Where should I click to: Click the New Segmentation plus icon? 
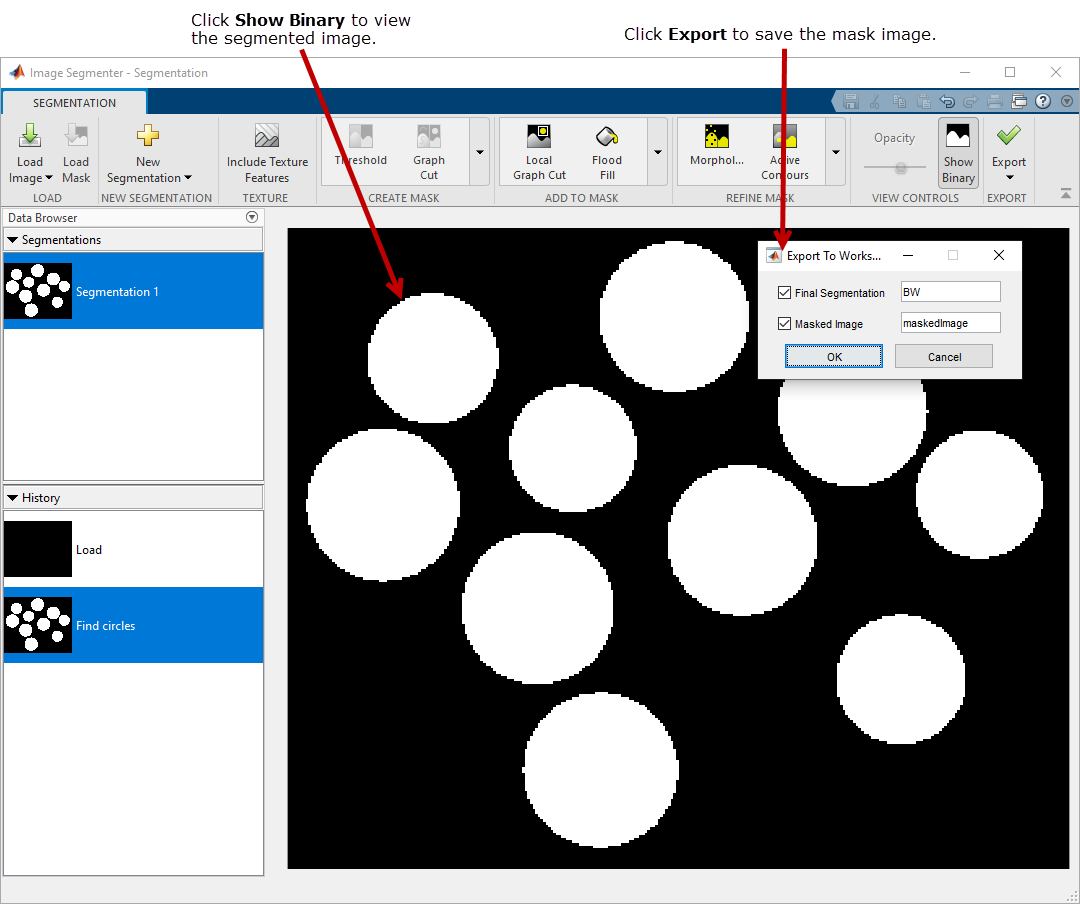(147, 136)
